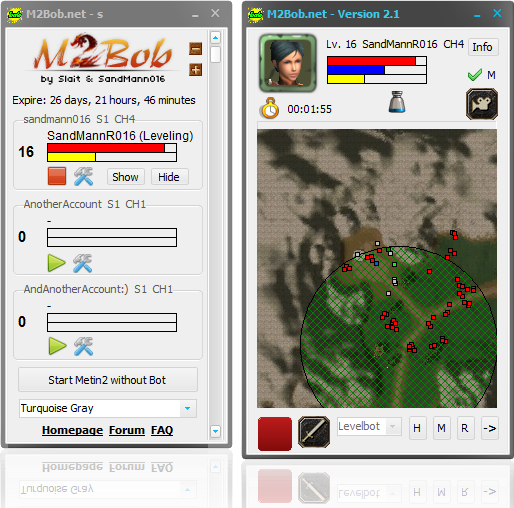Click the Hide button for SandMannR016

(169, 177)
